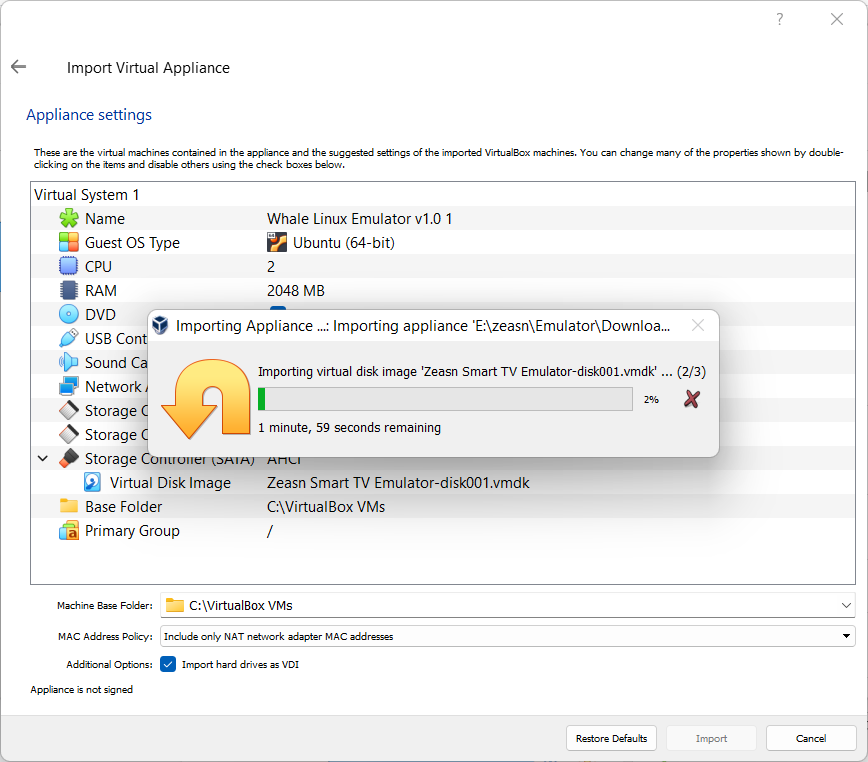Click the Ubuntu 64-bit OS icon
Screen dimensions: 868x762
[277, 242]
